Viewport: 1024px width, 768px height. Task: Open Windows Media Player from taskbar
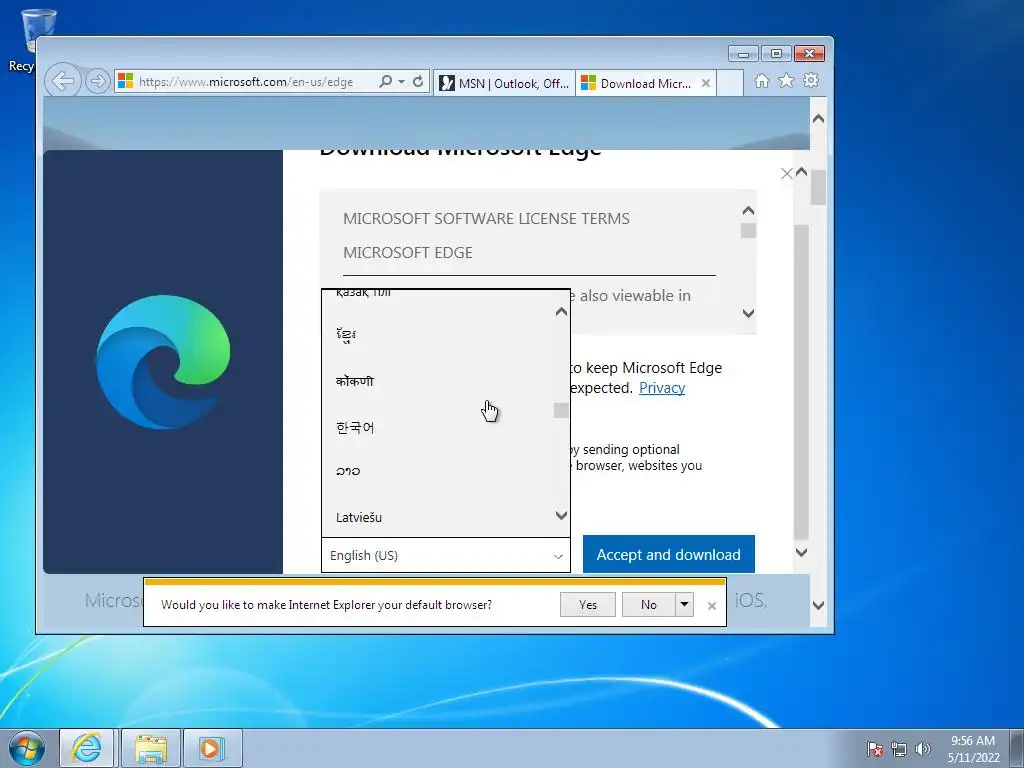pyautogui.click(x=212, y=748)
